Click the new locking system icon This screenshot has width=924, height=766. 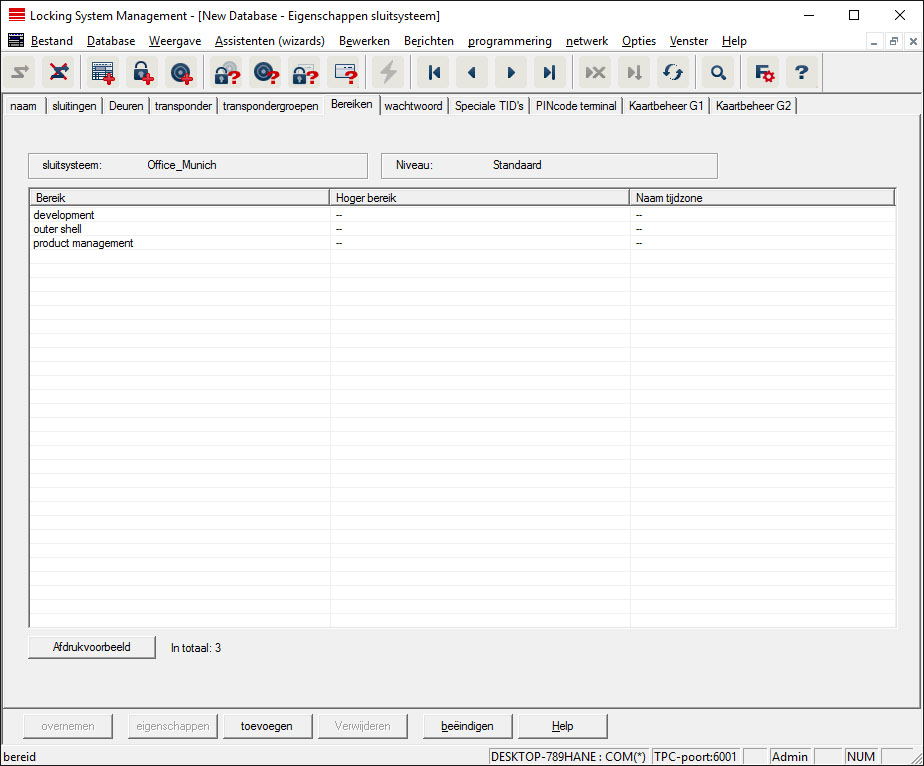tap(103, 73)
